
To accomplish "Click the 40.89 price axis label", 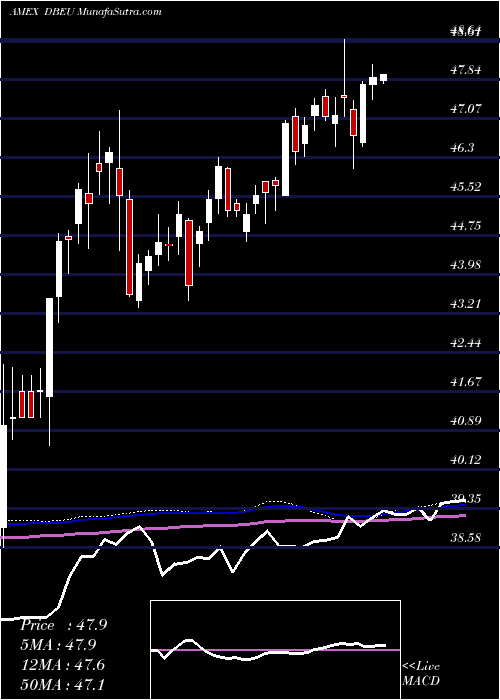I will 466,421.
